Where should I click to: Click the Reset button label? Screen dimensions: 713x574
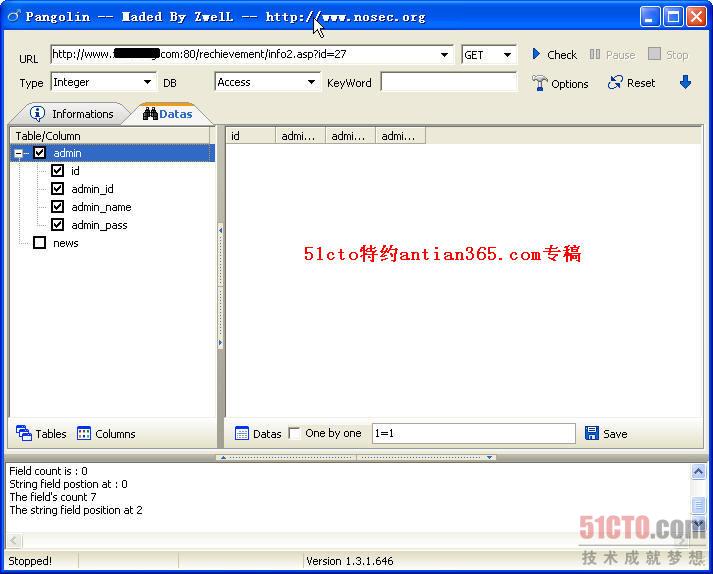pos(641,83)
